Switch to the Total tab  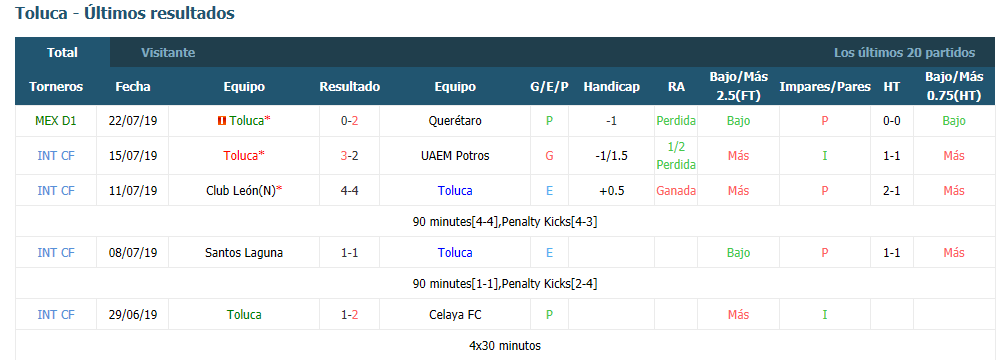[62, 53]
